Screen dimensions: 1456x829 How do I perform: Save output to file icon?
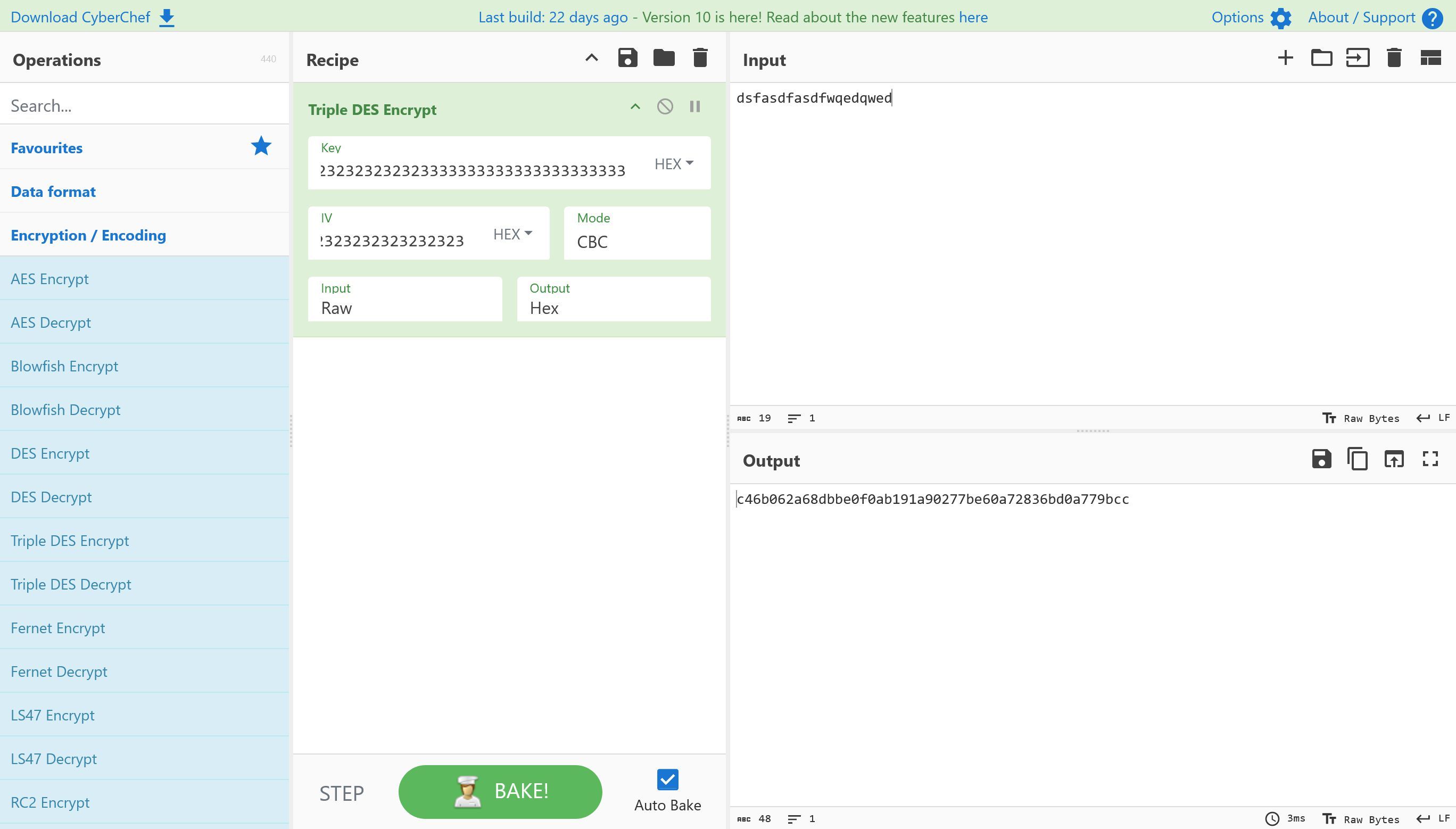[1321, 459]
